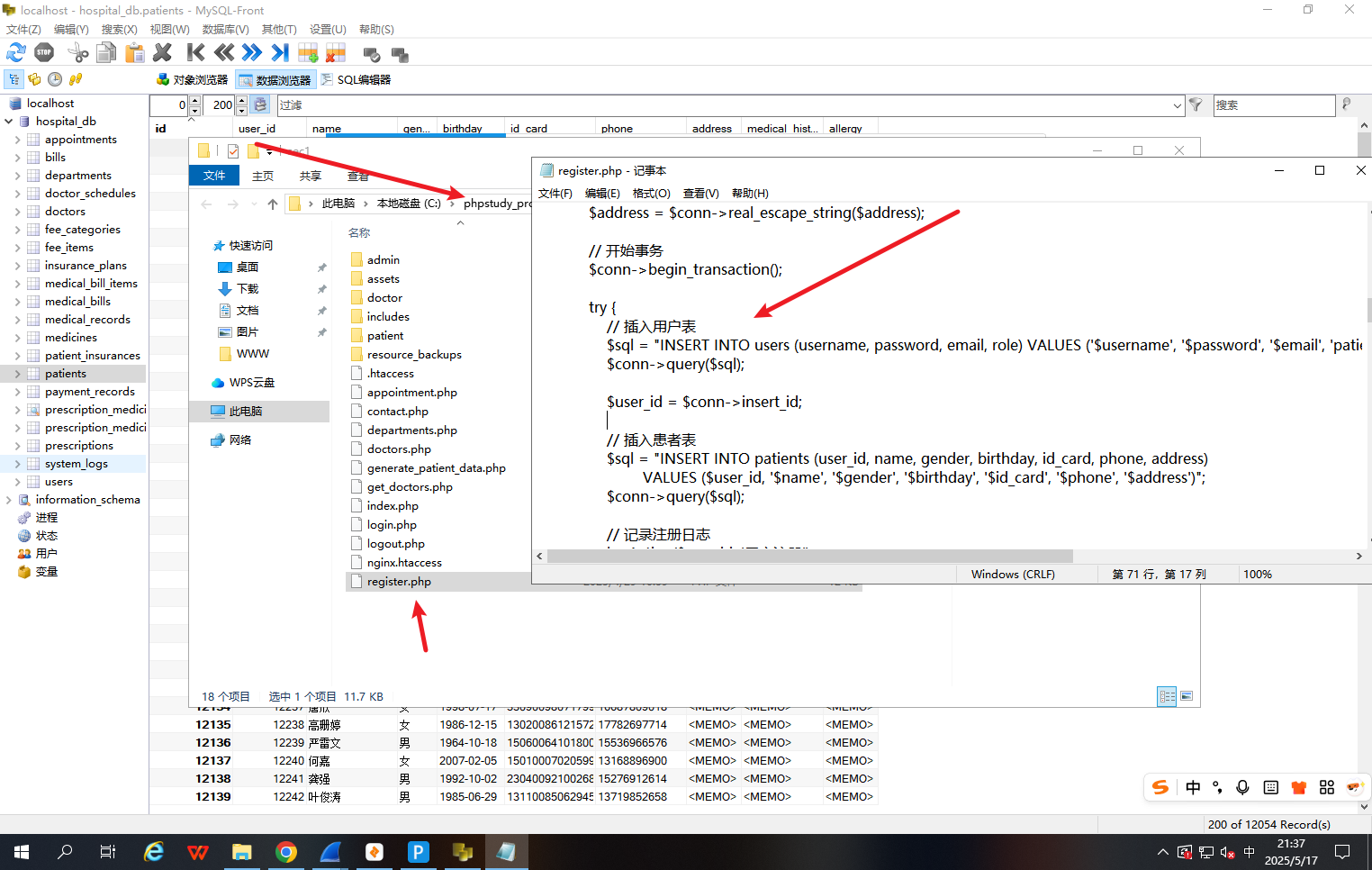Screen dimensions: 1372x870
Task: Click the Insert Record grid icon
Action: pos(308,53)
